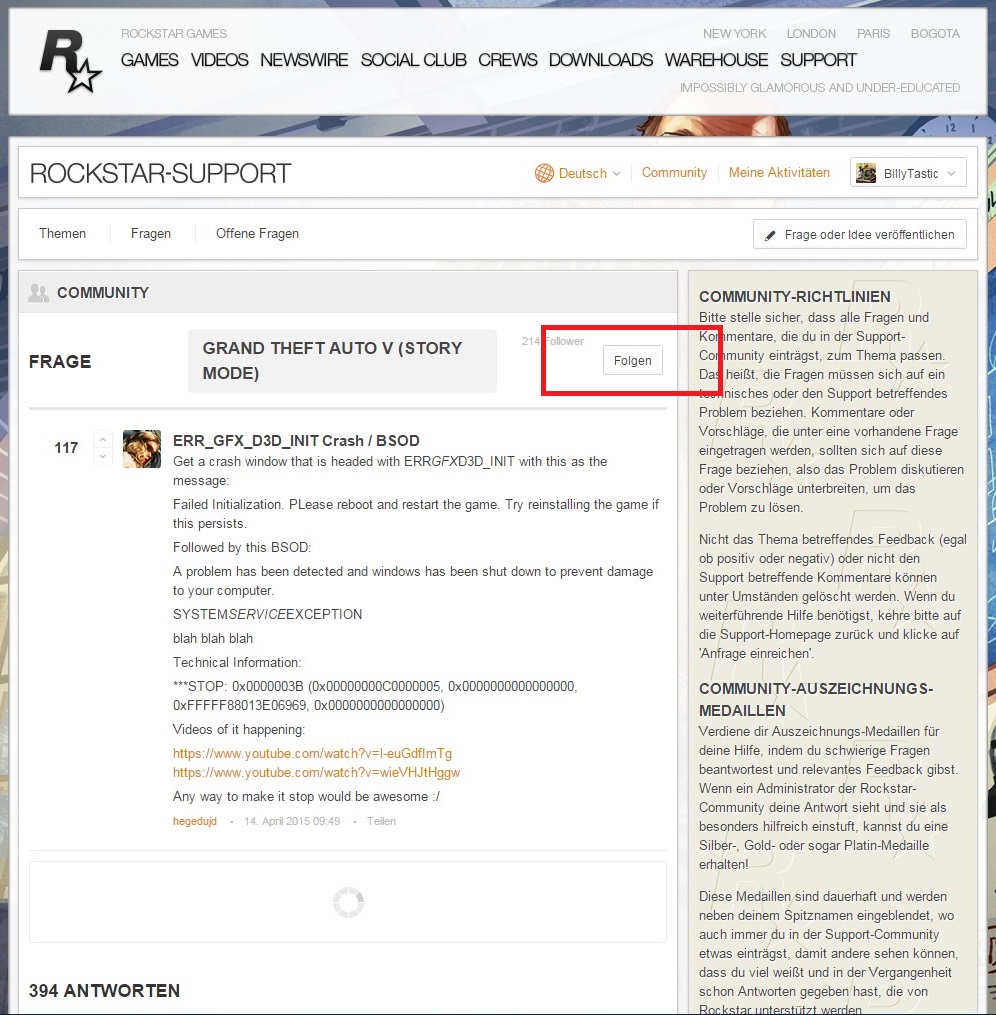Screen dimensions: 996x1015
Task: Click BOGOTA studio link
Action: (x=935, y=34)
